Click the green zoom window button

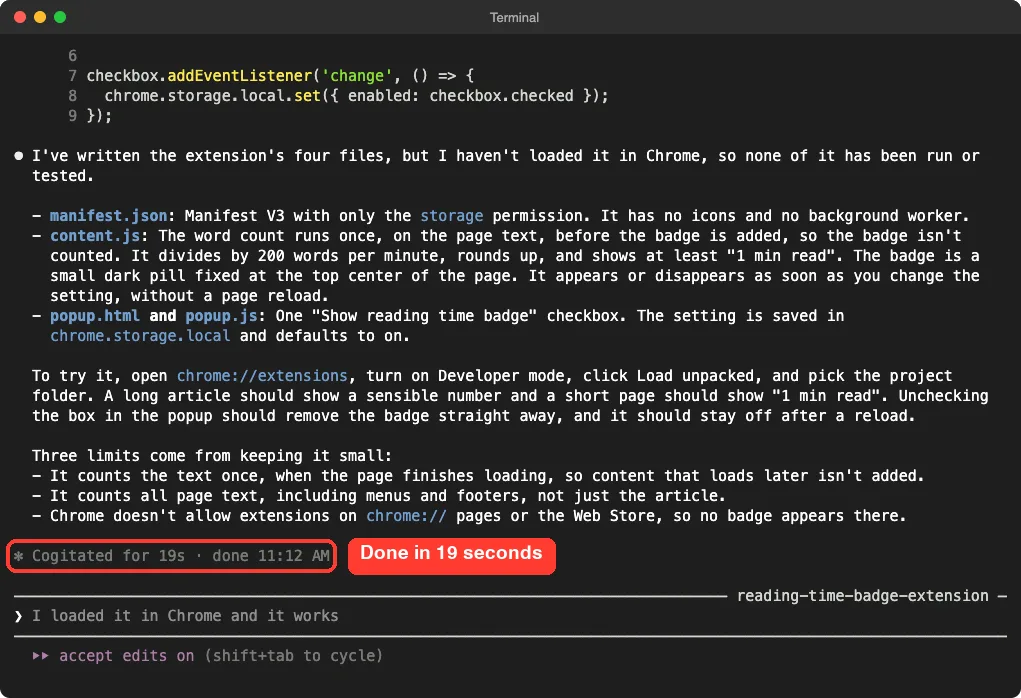pos(60,17)
